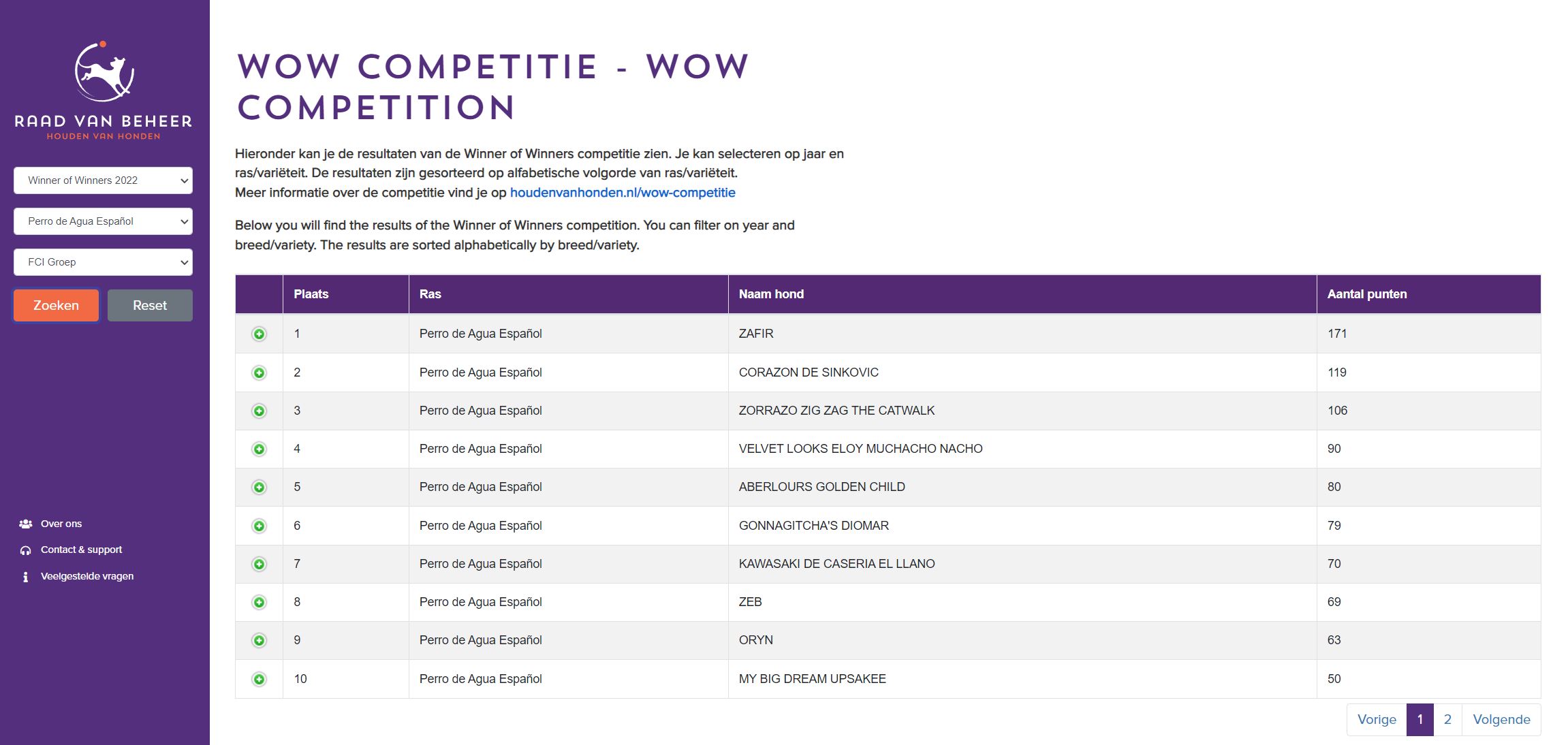1568x745 pixels.
Task: Click plus icon for MY BIG DREAM UPSAKEE
Action: pyautogui.click(x=259, y=679)
